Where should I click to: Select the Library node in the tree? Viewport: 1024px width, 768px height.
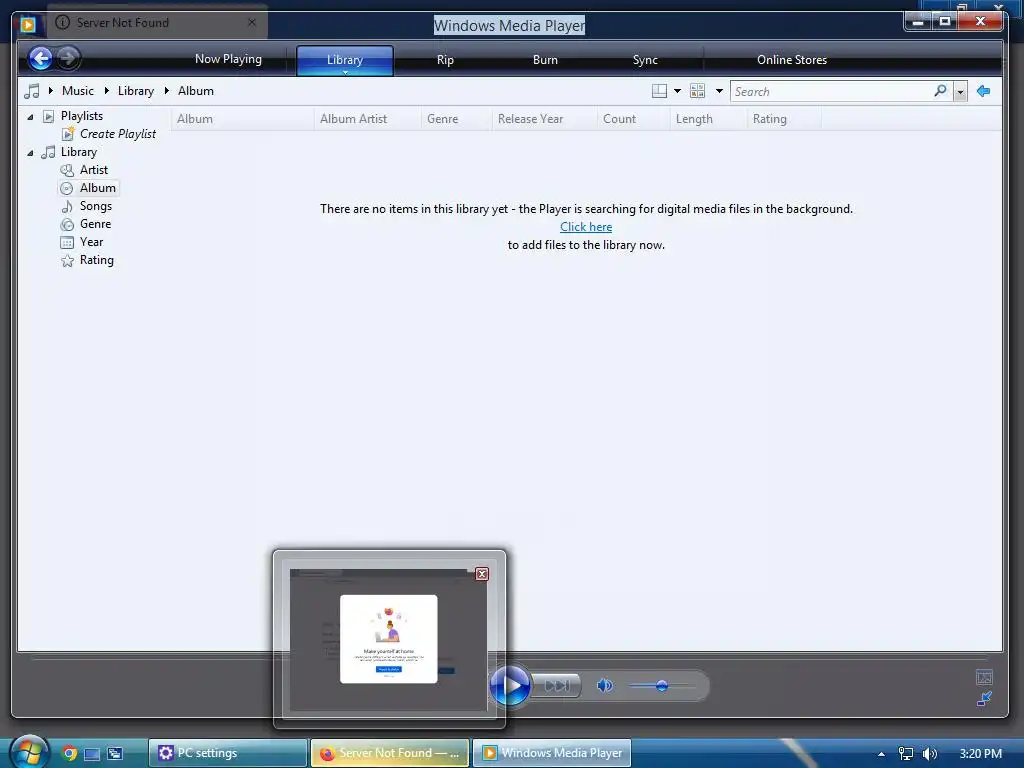[x=78, y=152]
